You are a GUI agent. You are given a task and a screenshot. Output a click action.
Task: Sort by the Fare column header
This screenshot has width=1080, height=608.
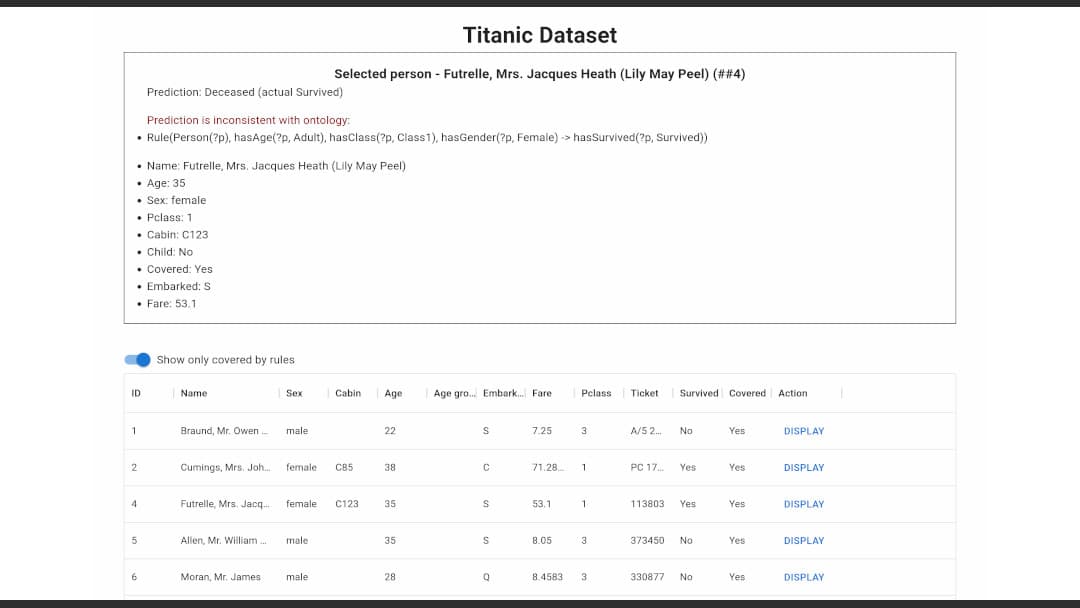click(542, 394)
